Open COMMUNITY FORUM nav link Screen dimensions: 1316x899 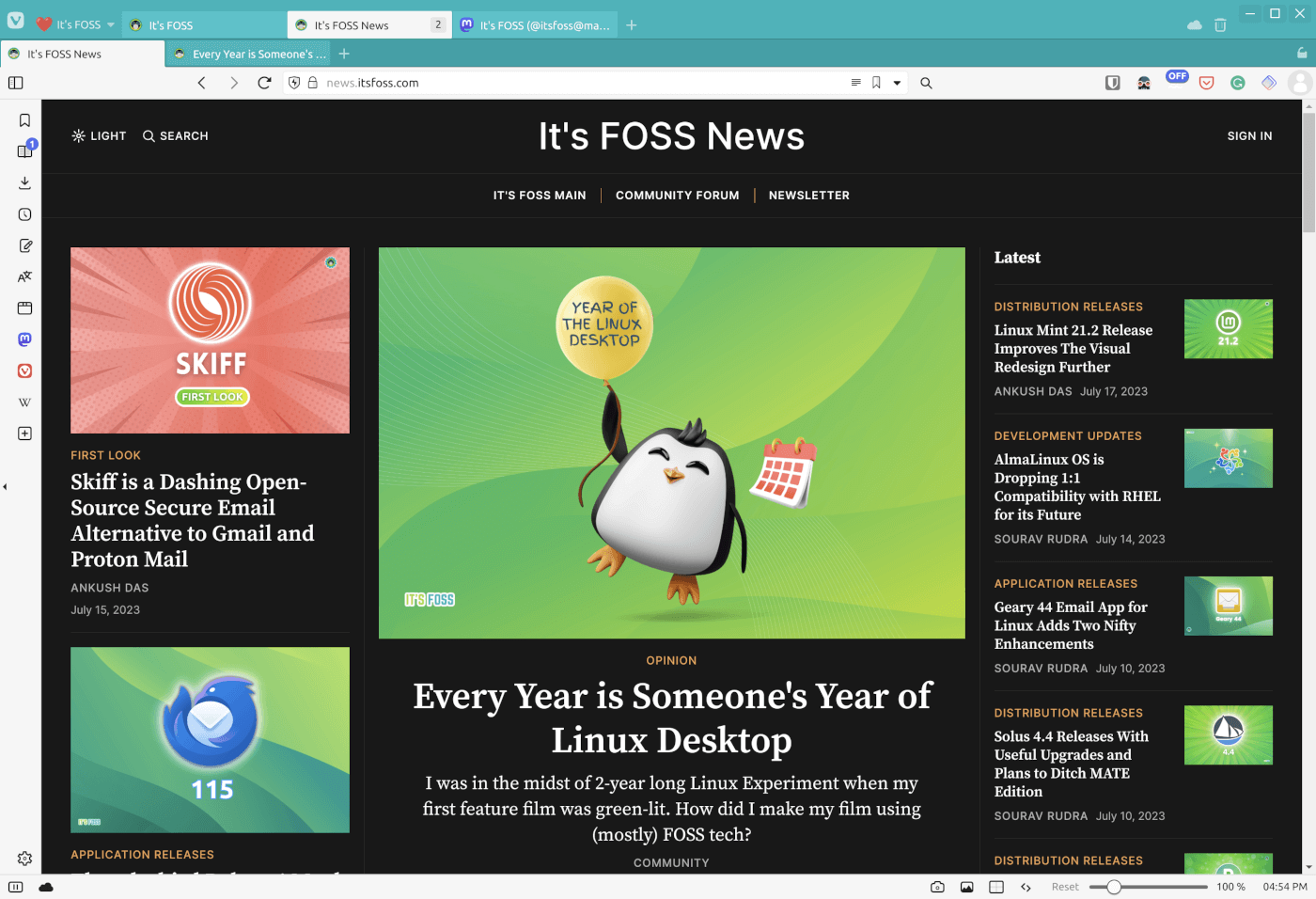tap(677, 196)
